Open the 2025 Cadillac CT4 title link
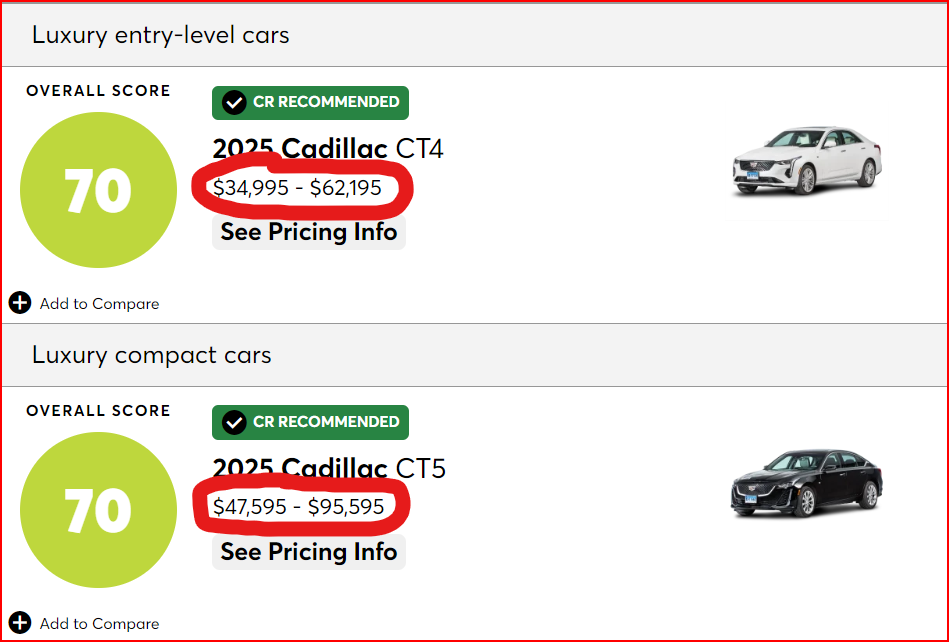949x642 pixels. (x=328, y=149)
